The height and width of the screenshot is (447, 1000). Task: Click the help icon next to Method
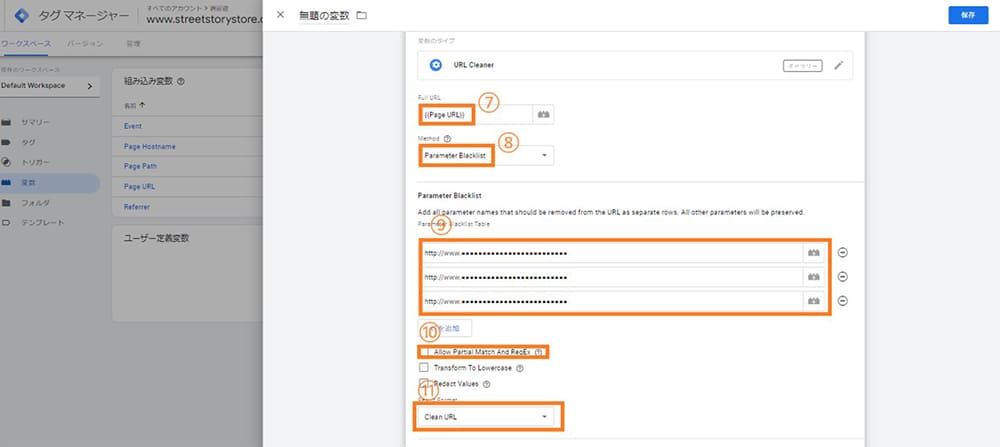pyautogui.click(x=447, y=138)
